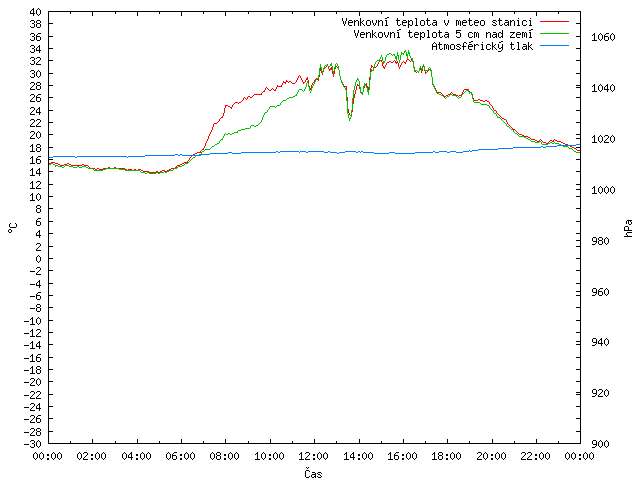Click the '960' pressure axis label

click(x=600, y=292)
